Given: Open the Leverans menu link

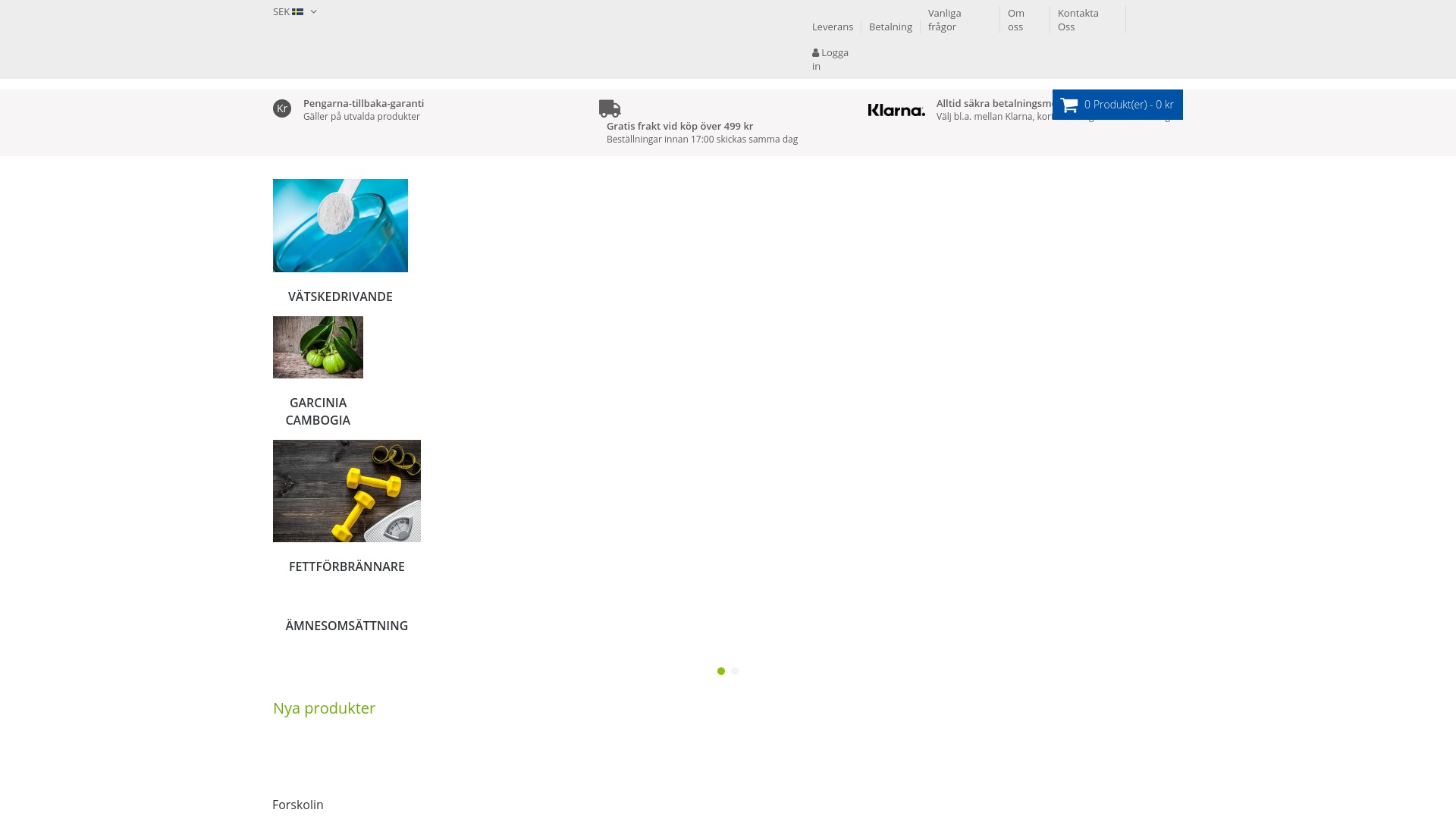Looking at the screenshot, I should (833, 27).
